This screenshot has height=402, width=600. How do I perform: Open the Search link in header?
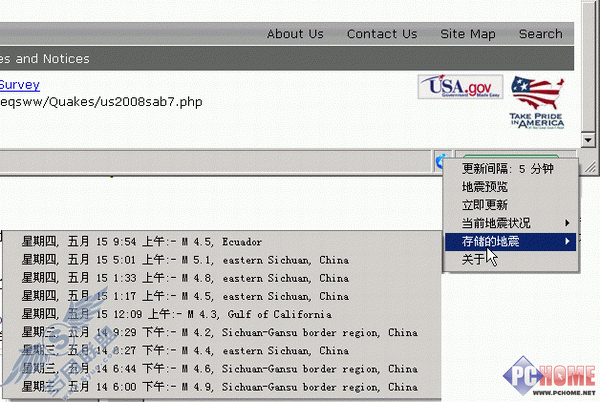540,34
